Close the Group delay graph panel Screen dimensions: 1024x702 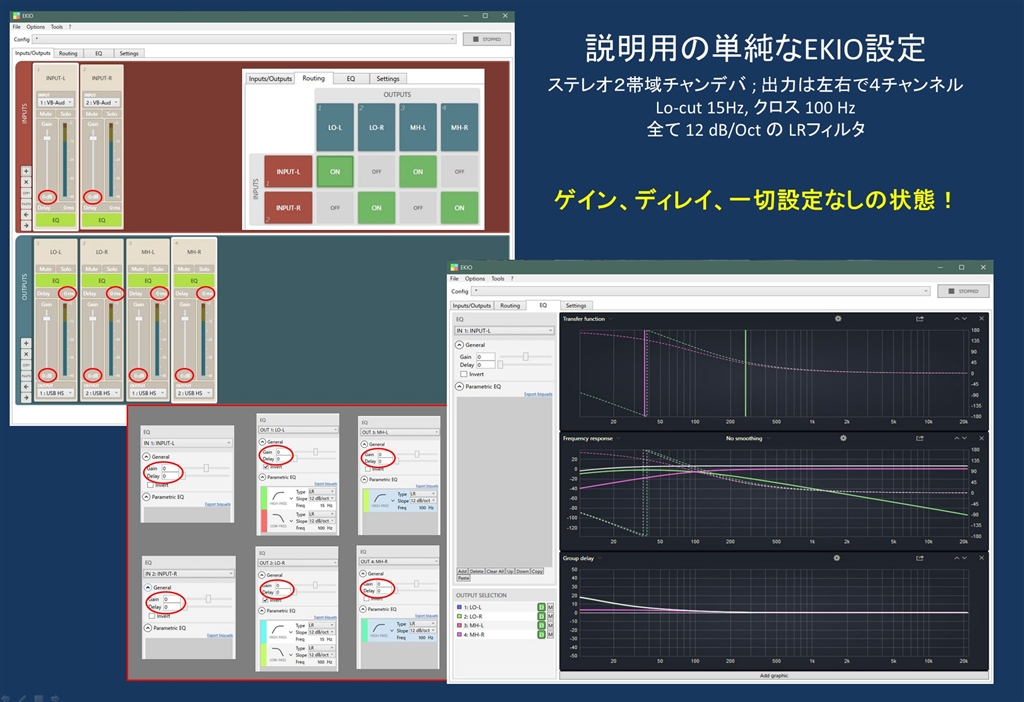[982, 558]
